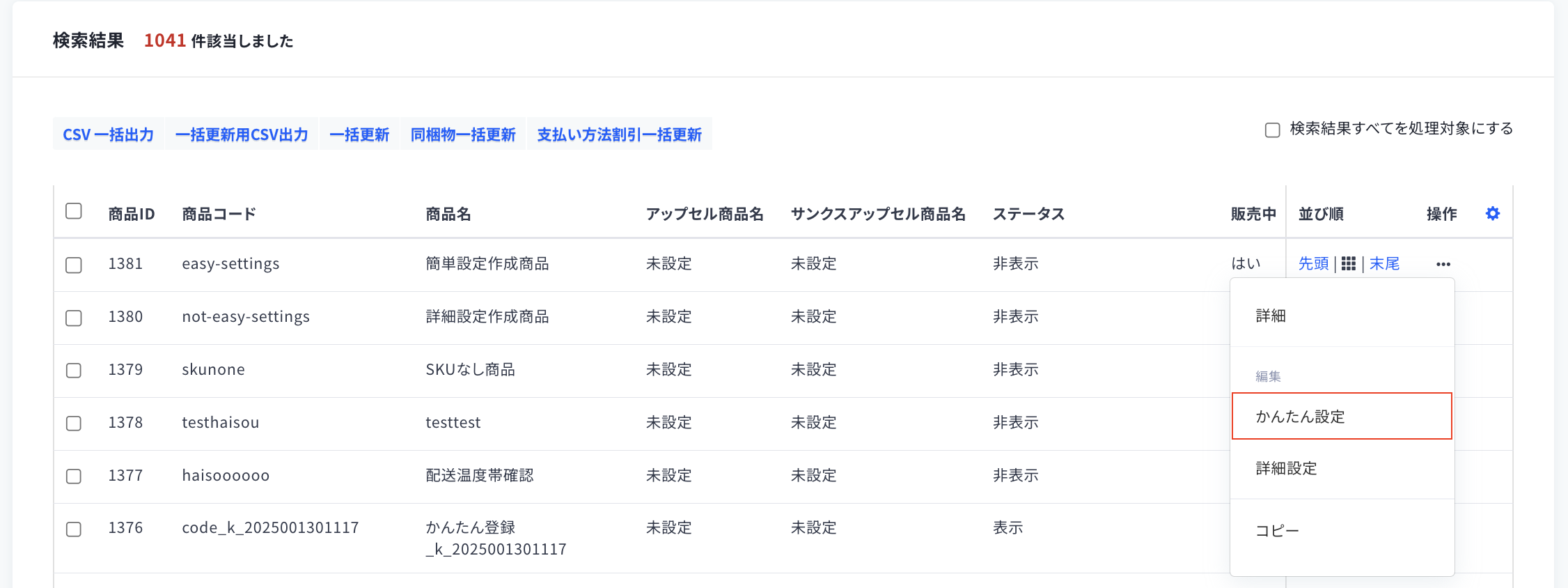Click the アップセル商品名 column header

click(x=705, y=214)
